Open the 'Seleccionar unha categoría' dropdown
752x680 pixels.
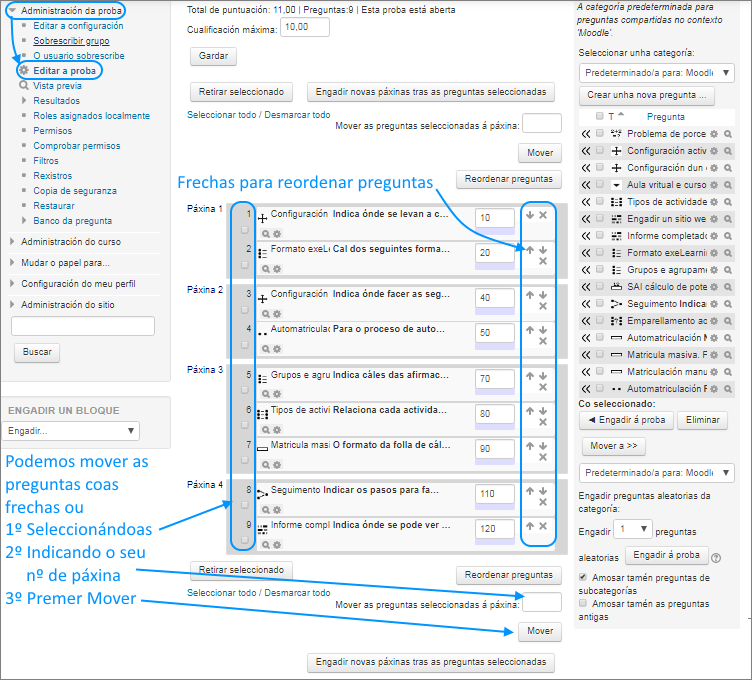click(x=657, y=73)
